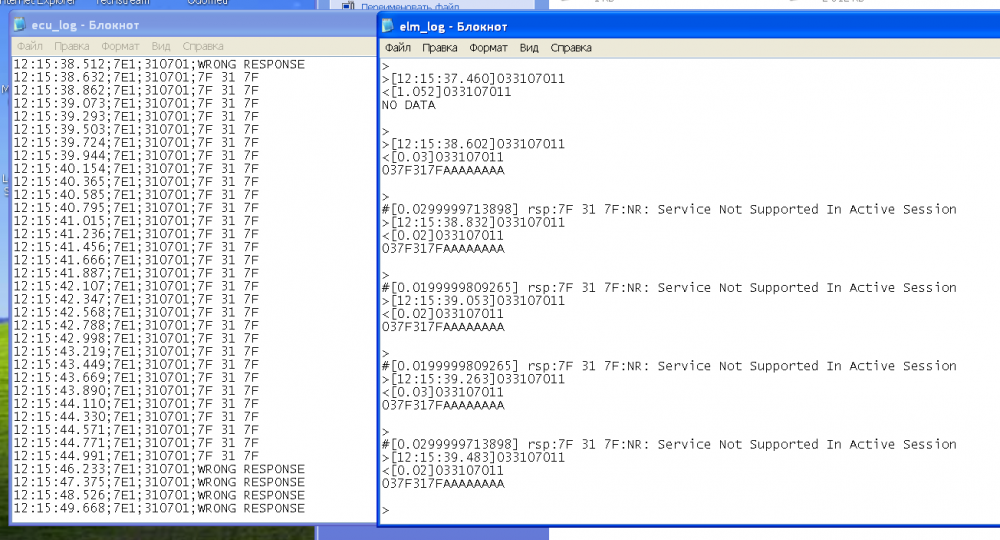Click the >[12:15:38.832]033107011 line
Image resolution: width=1000 pixels, height=540 pixels.
(473, 222)
